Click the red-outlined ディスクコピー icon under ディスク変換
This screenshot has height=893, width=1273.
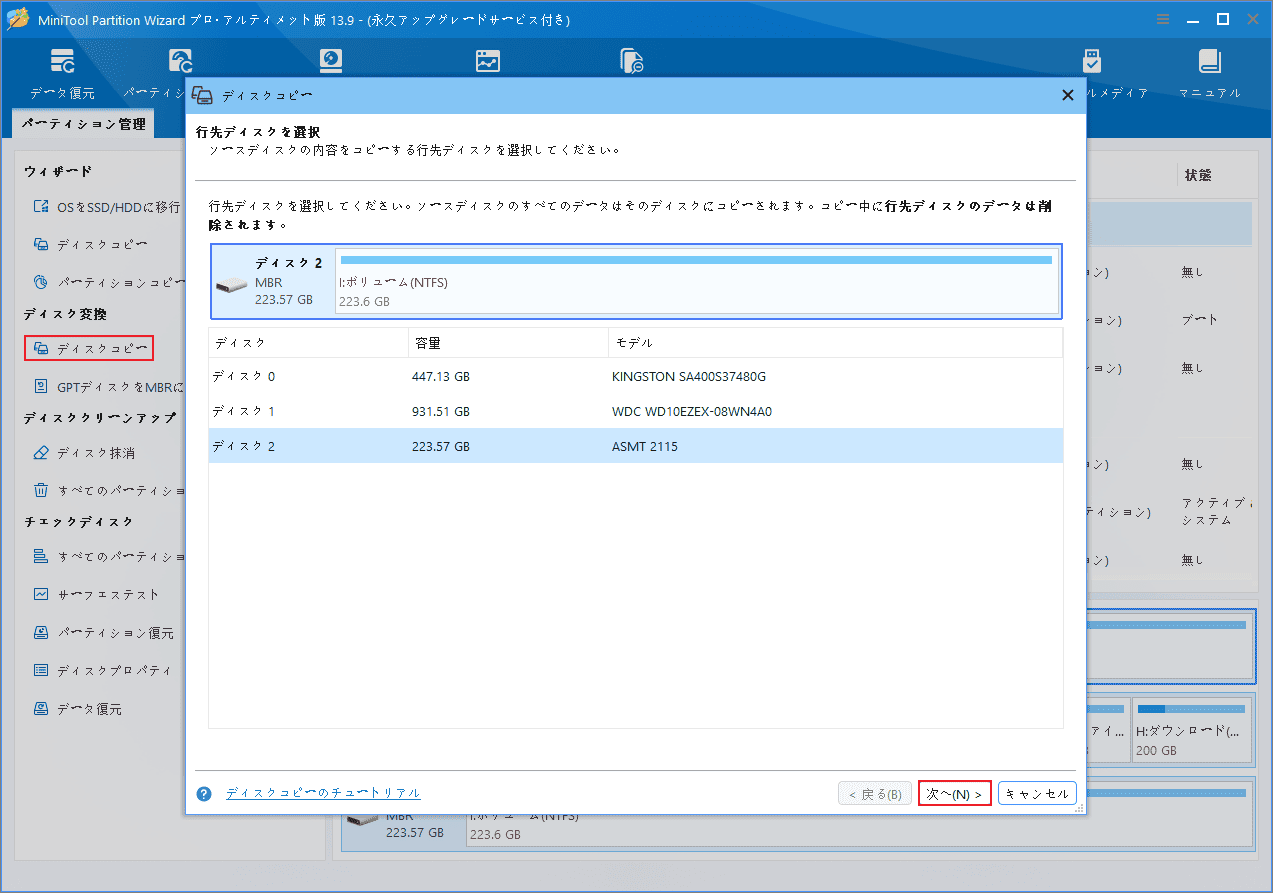[41, 348]
